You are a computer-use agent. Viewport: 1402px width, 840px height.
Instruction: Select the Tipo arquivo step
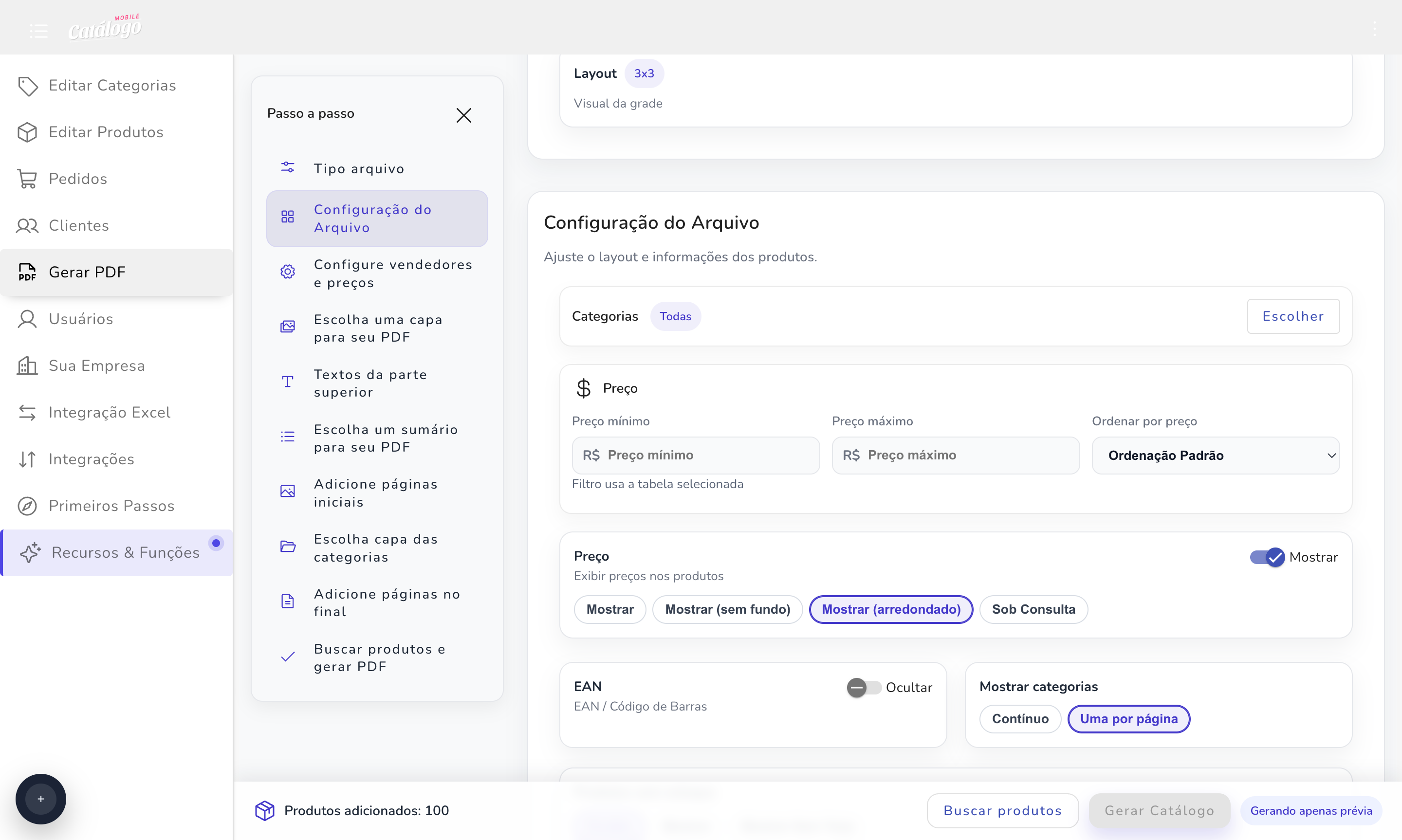359,168
